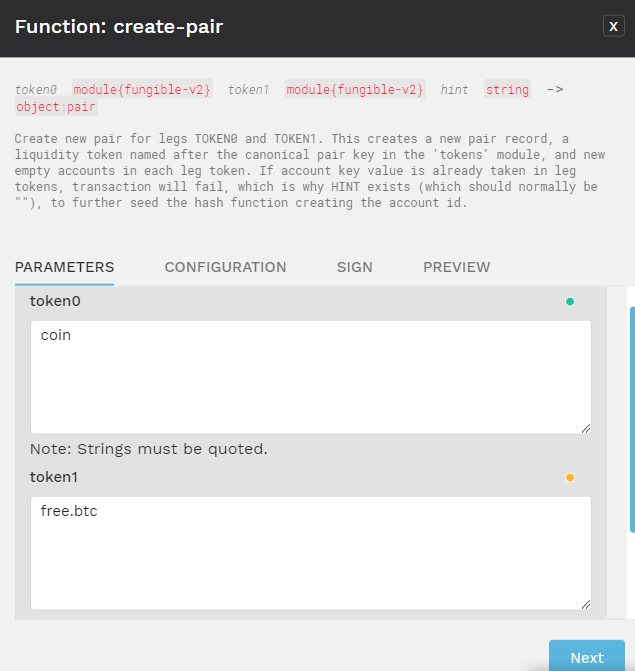Click the orange status dot beside token1
The image size is (635, 671).
[570, 478]
